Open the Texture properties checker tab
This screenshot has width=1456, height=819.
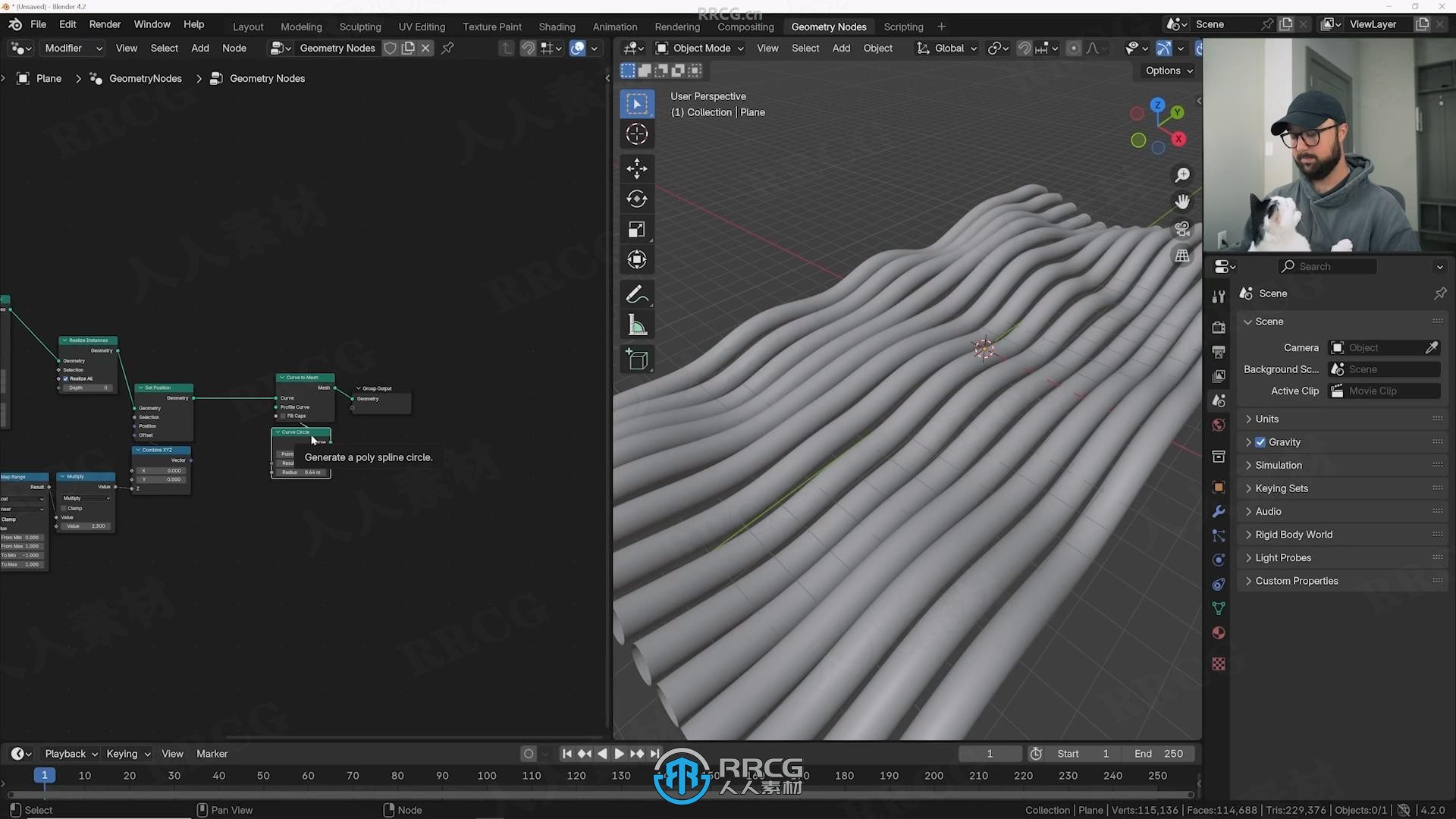(x=1219, y=664)
